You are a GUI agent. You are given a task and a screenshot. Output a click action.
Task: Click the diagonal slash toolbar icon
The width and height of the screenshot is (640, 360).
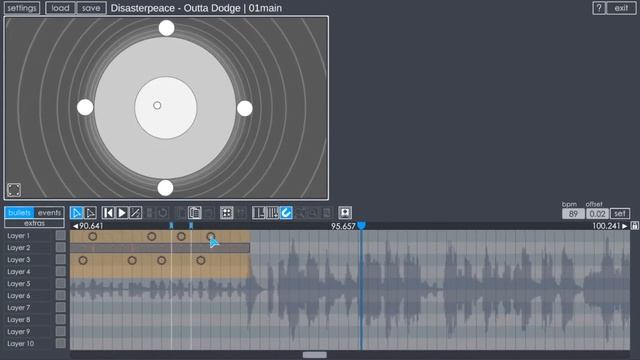(x=136, y=213)
